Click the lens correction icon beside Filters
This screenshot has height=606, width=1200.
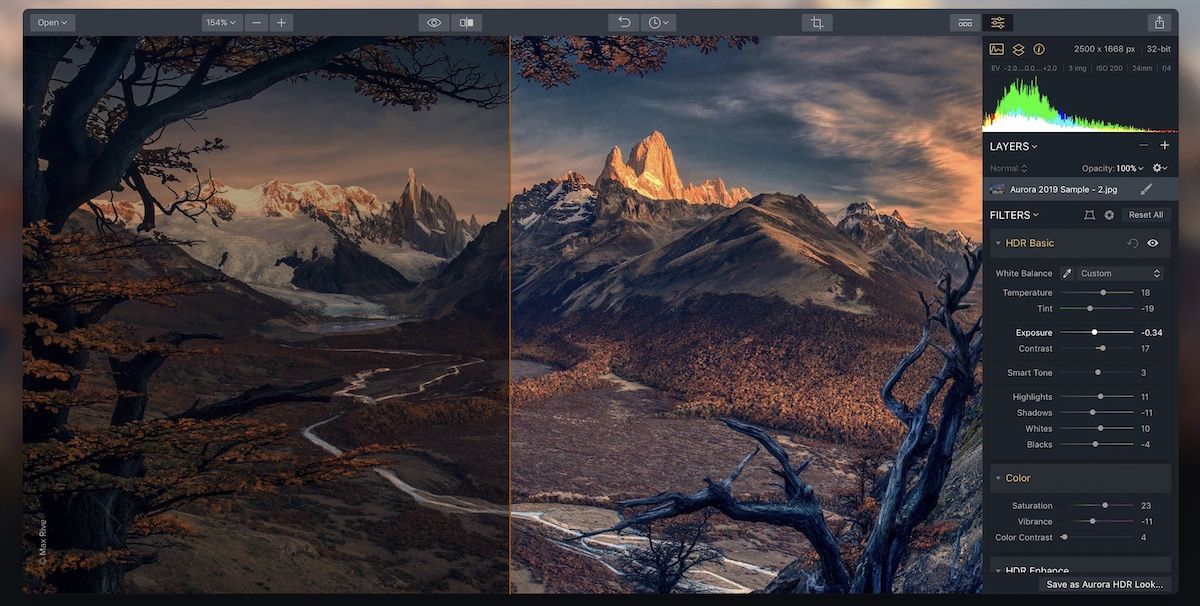tap(1089, 215)
